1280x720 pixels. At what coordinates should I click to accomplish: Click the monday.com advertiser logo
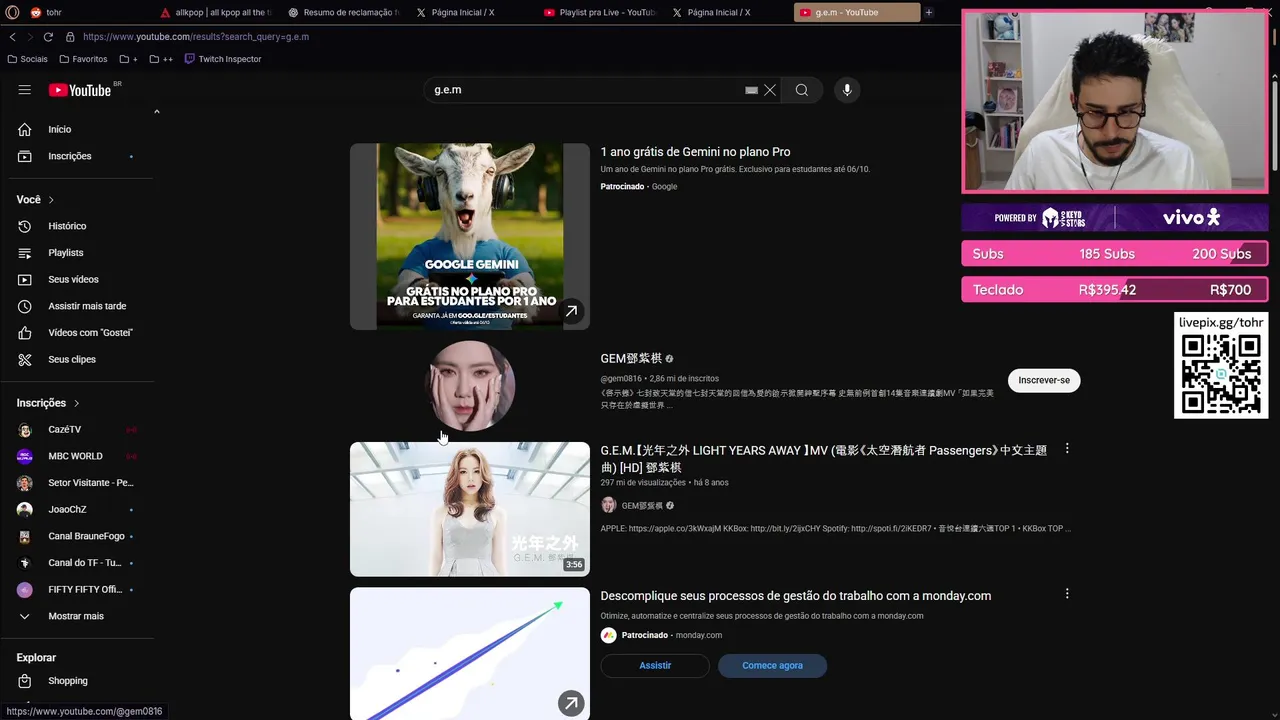point(608,635)
